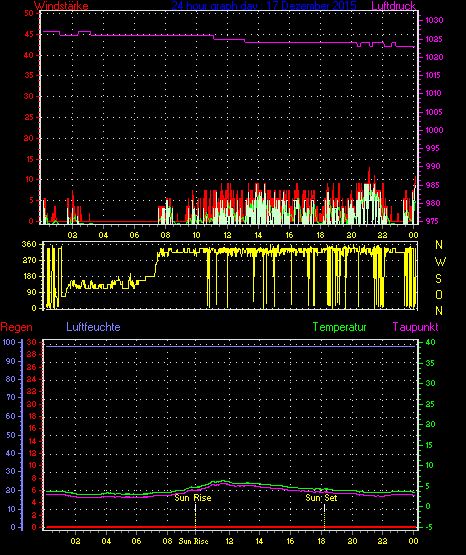Image resolution: width=466 pixels, height=555 pixels.
Task: Click the 50 value on the Luftfeuchte axis
Action: [11, 435]
